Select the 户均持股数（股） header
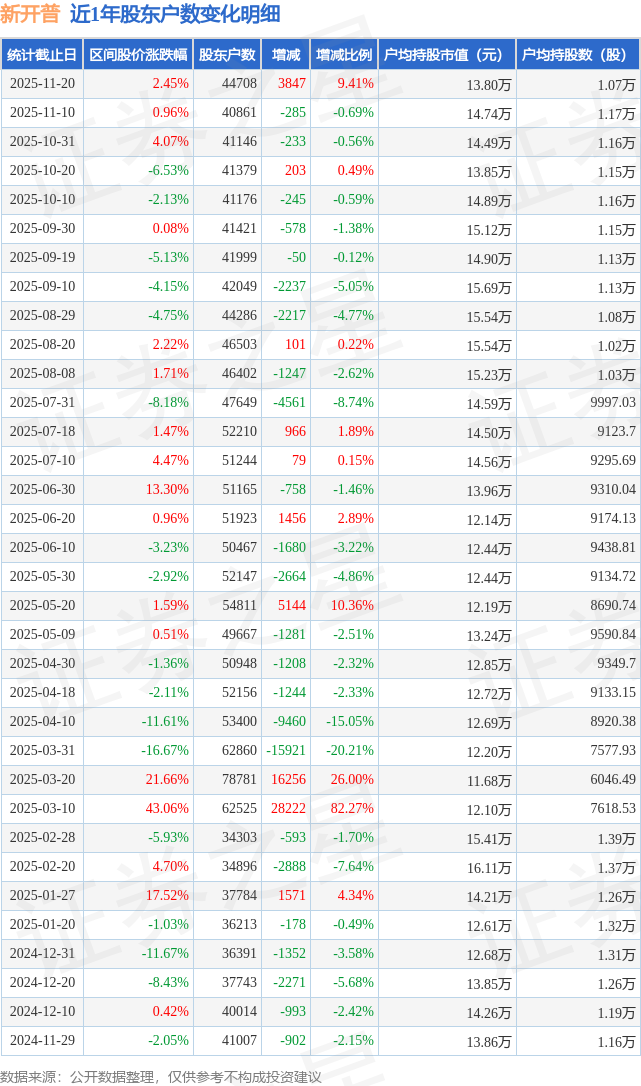Viewport: 641px width, 1086px height. 580,56
